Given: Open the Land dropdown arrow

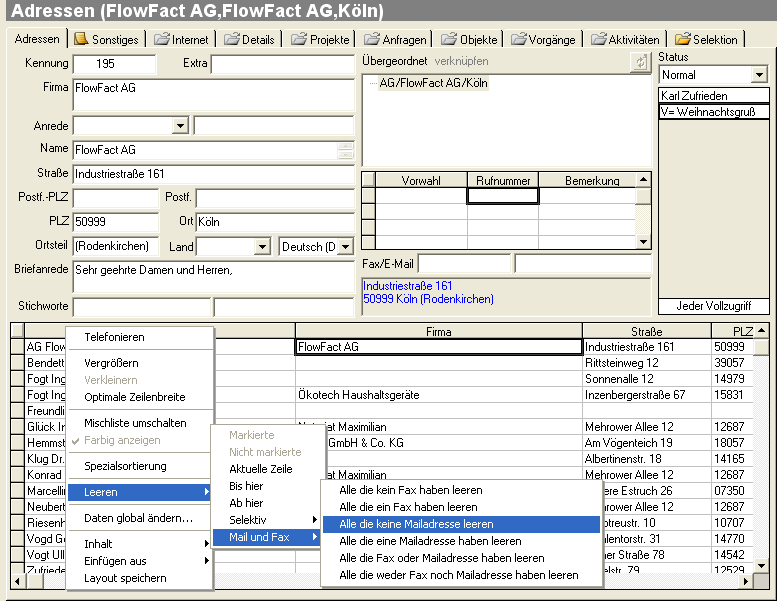Looking at the screenshot, I should click(x=262, y=246).
